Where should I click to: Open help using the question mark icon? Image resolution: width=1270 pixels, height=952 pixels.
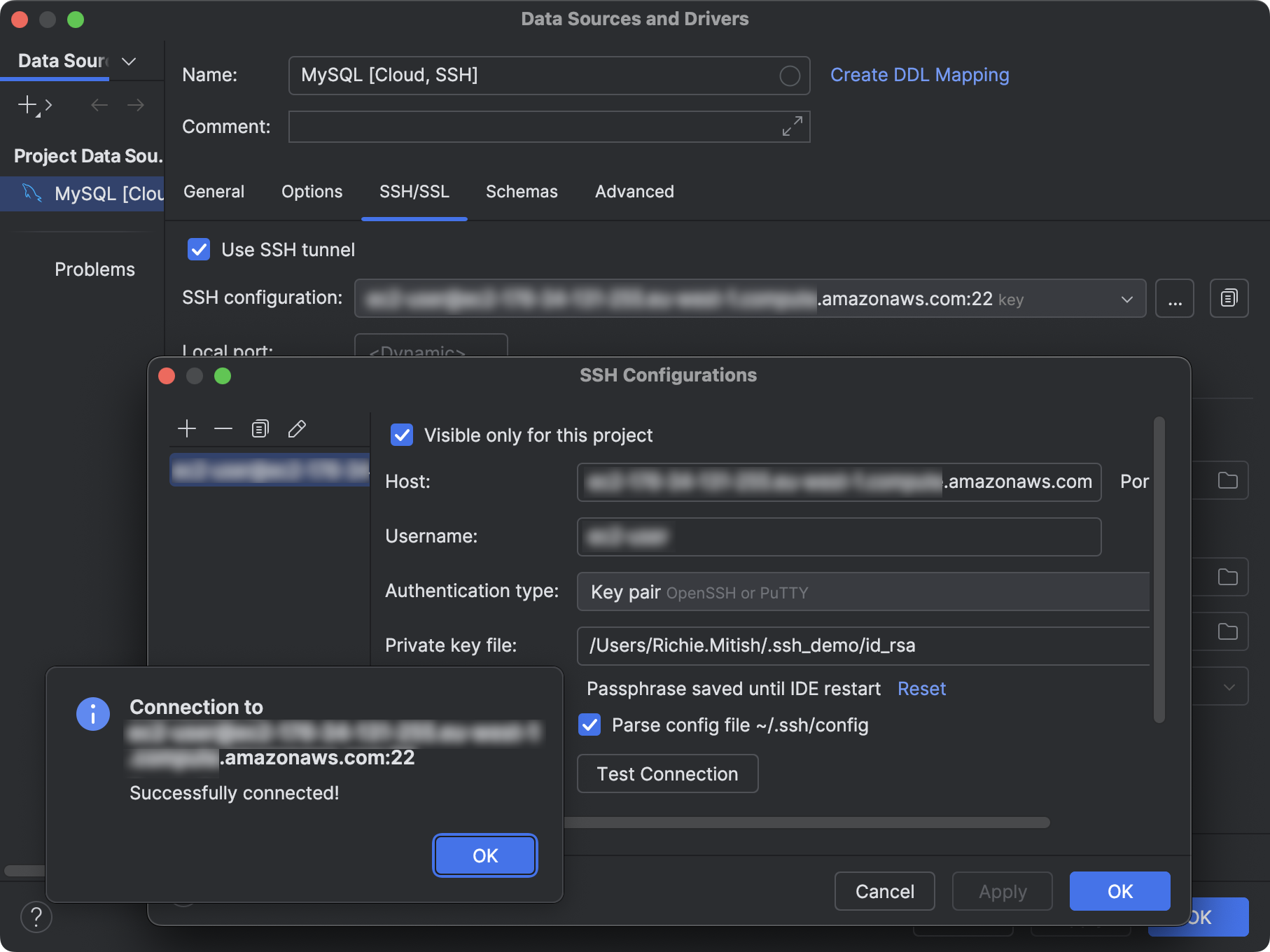coord(36,917)
